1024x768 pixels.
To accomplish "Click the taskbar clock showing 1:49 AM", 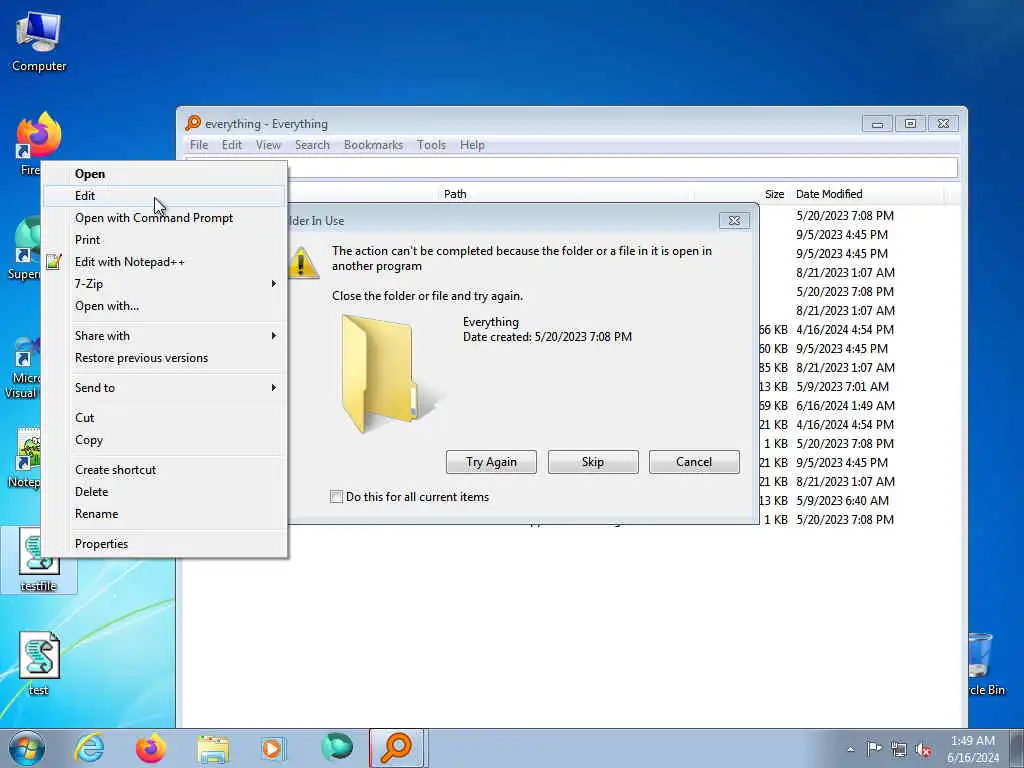I will [973, 749].
